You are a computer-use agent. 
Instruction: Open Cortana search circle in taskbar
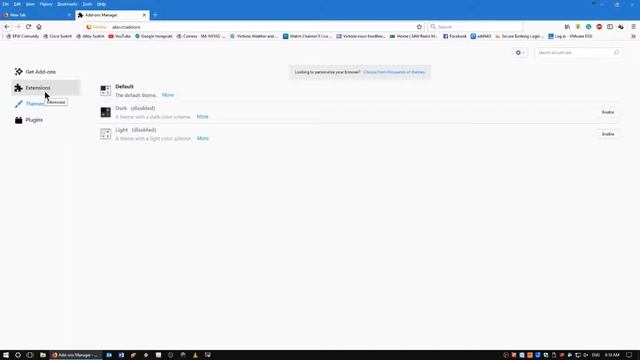[x=18, y=355]
